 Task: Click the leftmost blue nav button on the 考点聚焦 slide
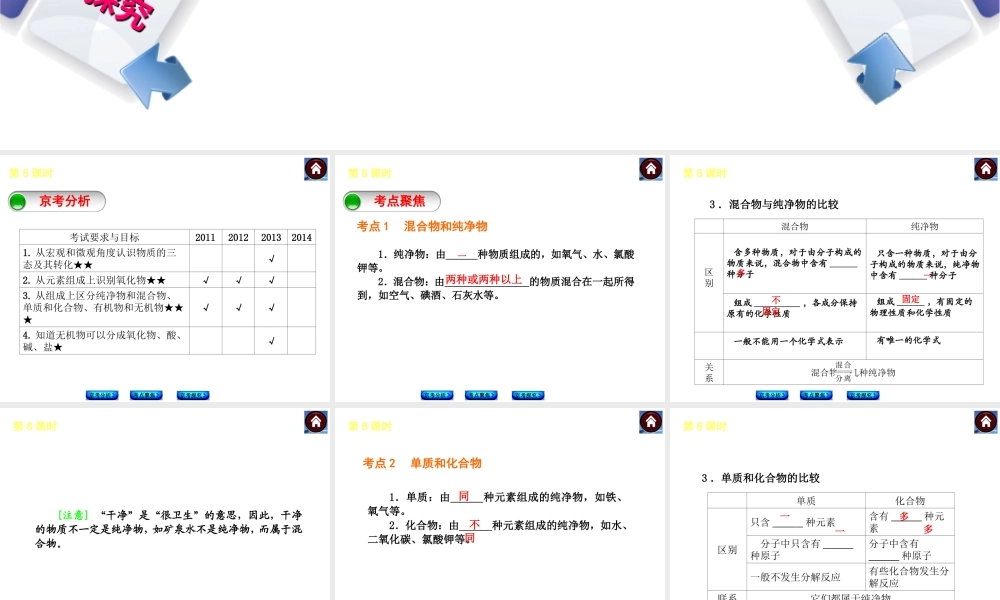[437, 395]
